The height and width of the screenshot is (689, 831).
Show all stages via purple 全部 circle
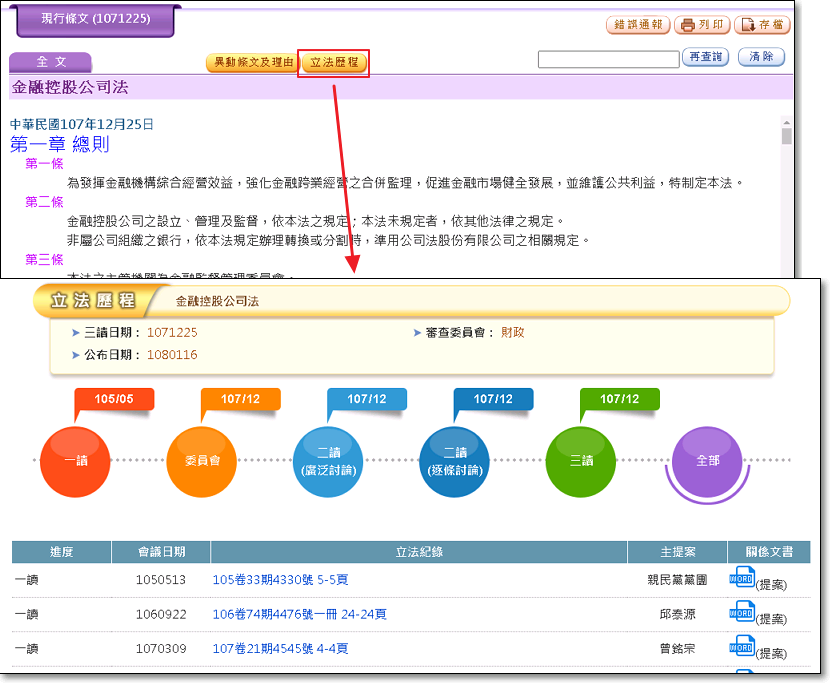click(707, 461)
